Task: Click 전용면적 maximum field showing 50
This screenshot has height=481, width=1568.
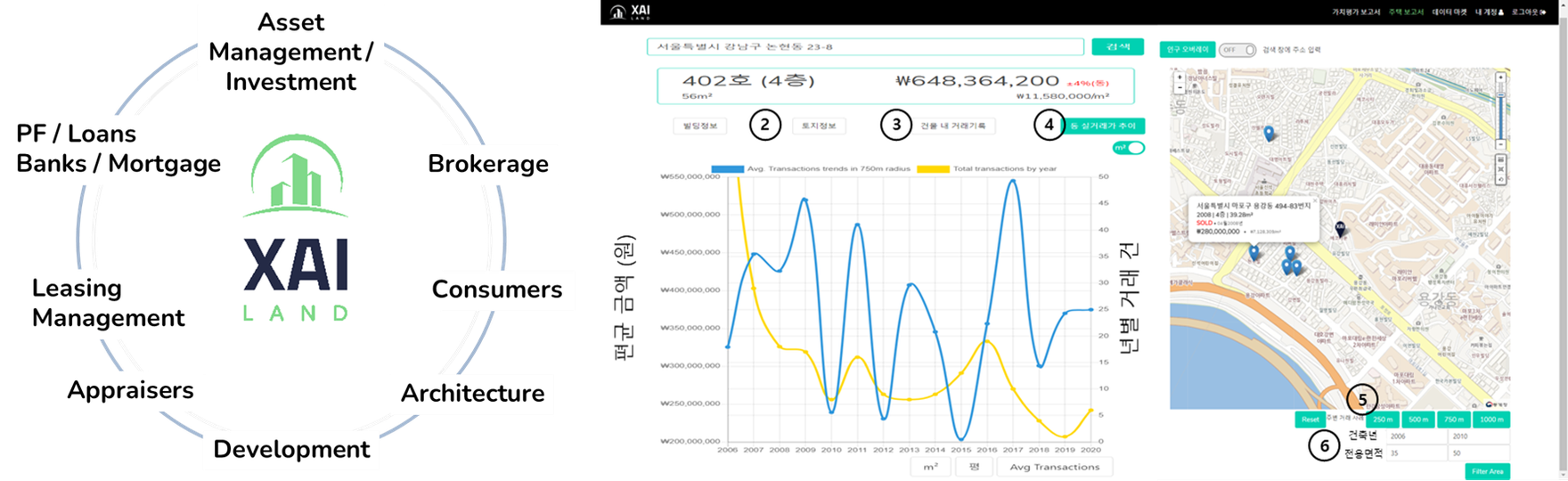Action: coord(1480,453)
